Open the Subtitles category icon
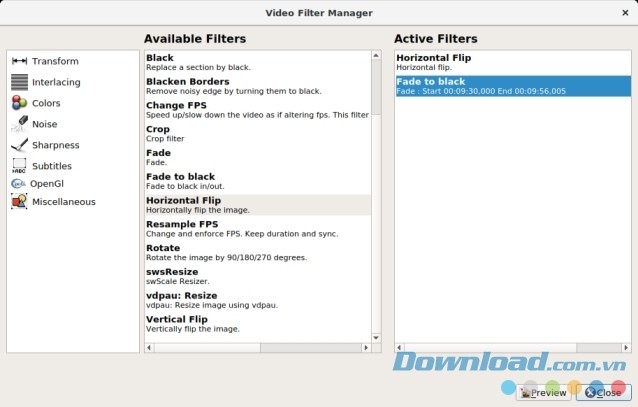Screen dimensions: 638x407 point(19,166)
